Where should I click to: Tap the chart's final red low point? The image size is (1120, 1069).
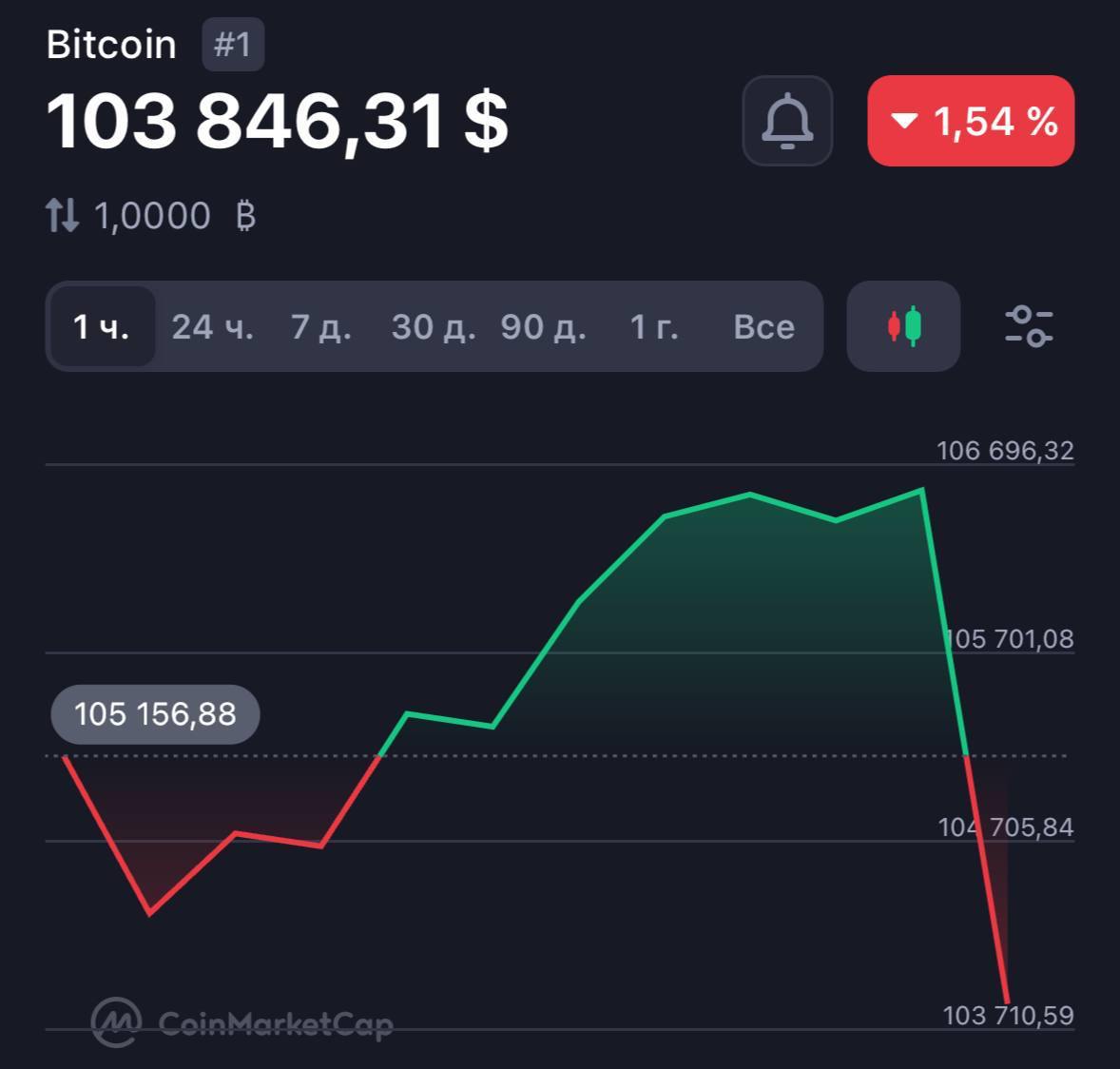tap(1007, 1001)
